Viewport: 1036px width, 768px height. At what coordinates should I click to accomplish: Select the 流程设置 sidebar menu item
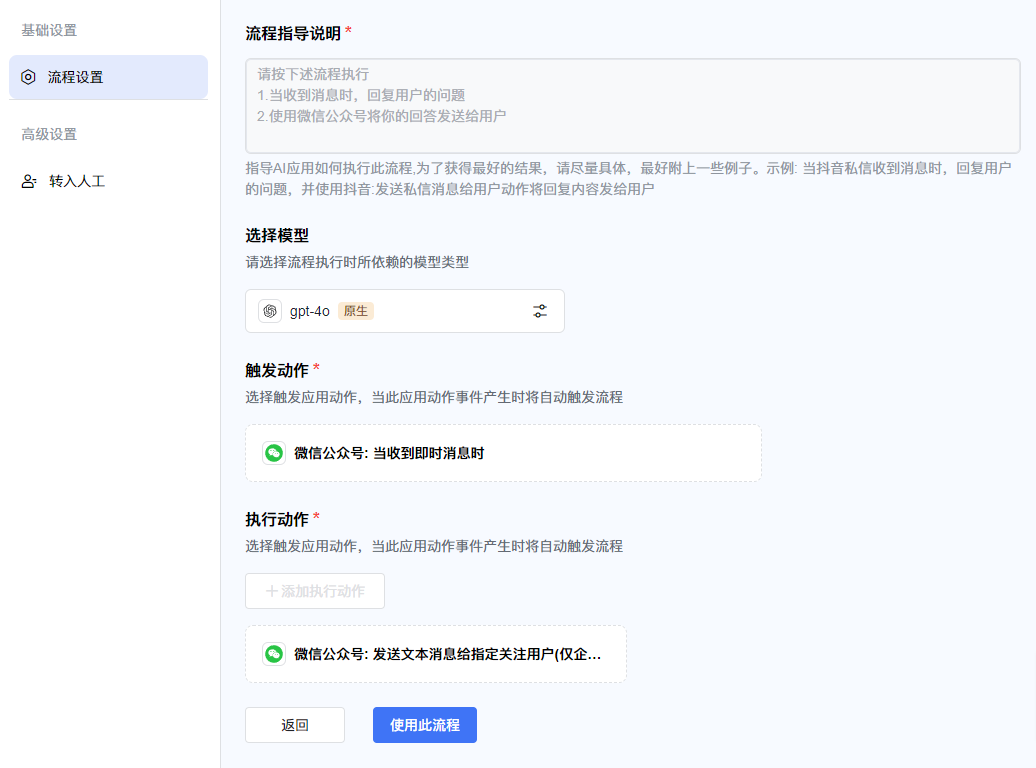click(108, 77)
